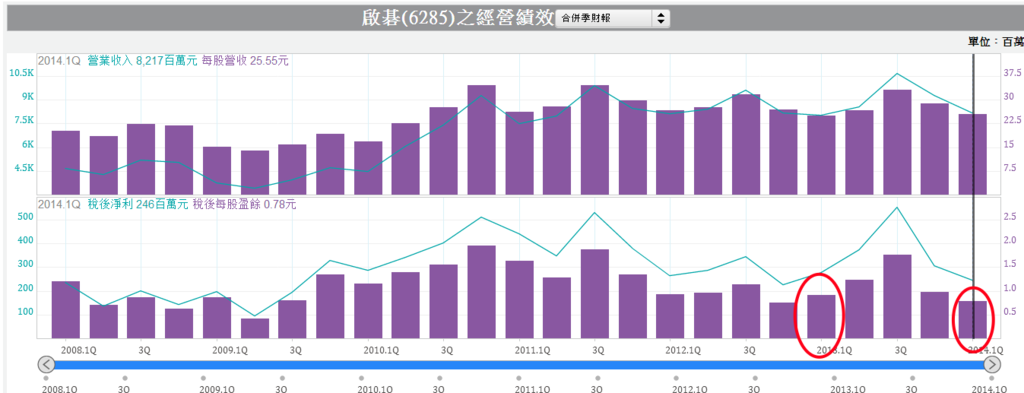This screenshot has height=393, width=1024.
Task: Click the 2012.1Q x-axis label under lower chart
Action: 683,350
